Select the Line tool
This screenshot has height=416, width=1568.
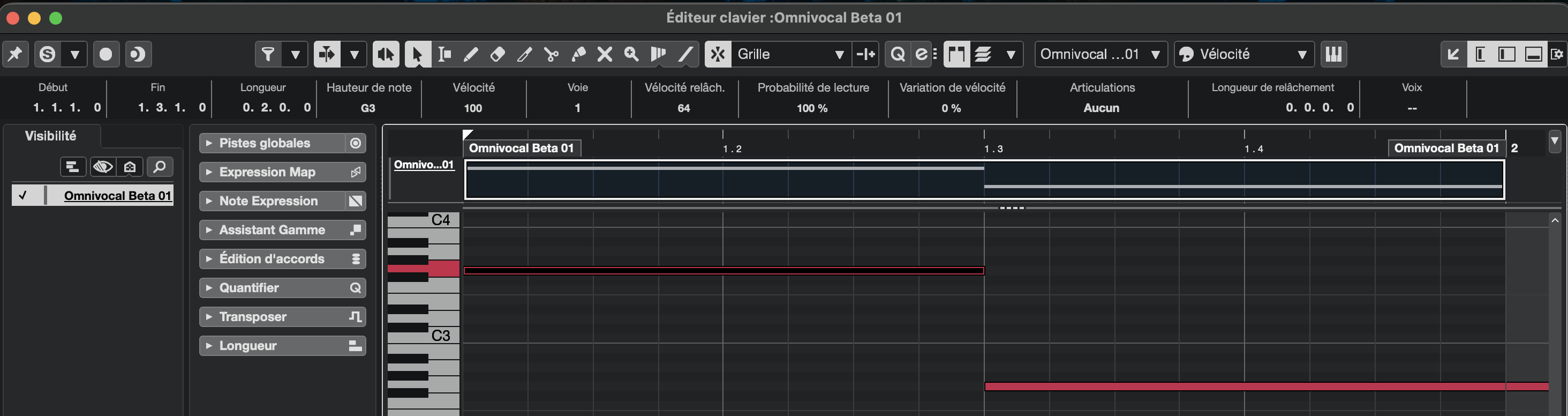[685, 54]
